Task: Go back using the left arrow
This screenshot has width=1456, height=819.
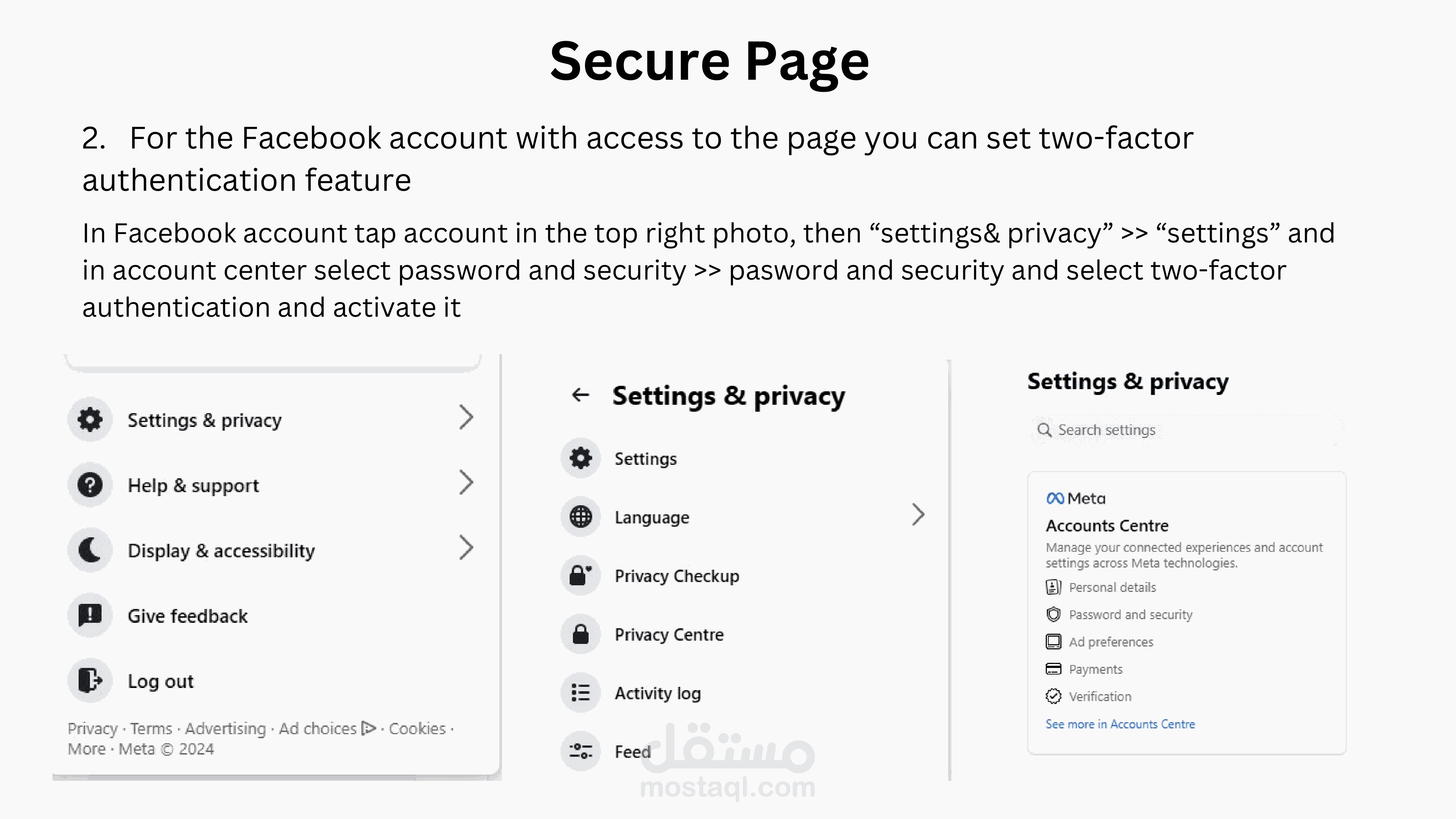Action: coord(581,395)
